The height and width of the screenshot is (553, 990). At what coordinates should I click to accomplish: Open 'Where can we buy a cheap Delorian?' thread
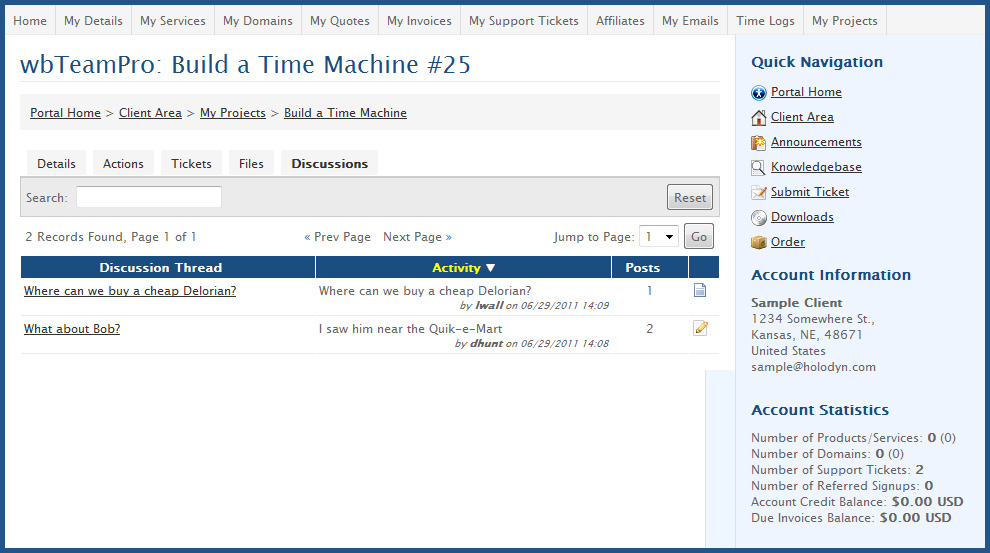coord(130,291)
